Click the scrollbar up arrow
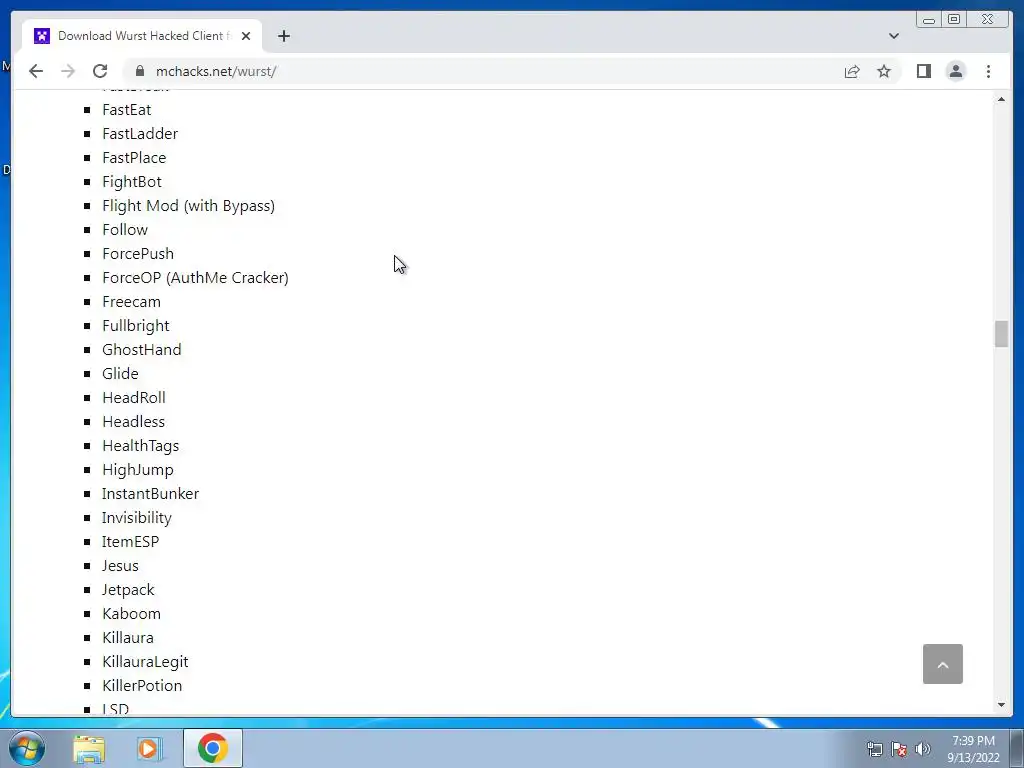The image size is (1024, 768). (1001, 99)
